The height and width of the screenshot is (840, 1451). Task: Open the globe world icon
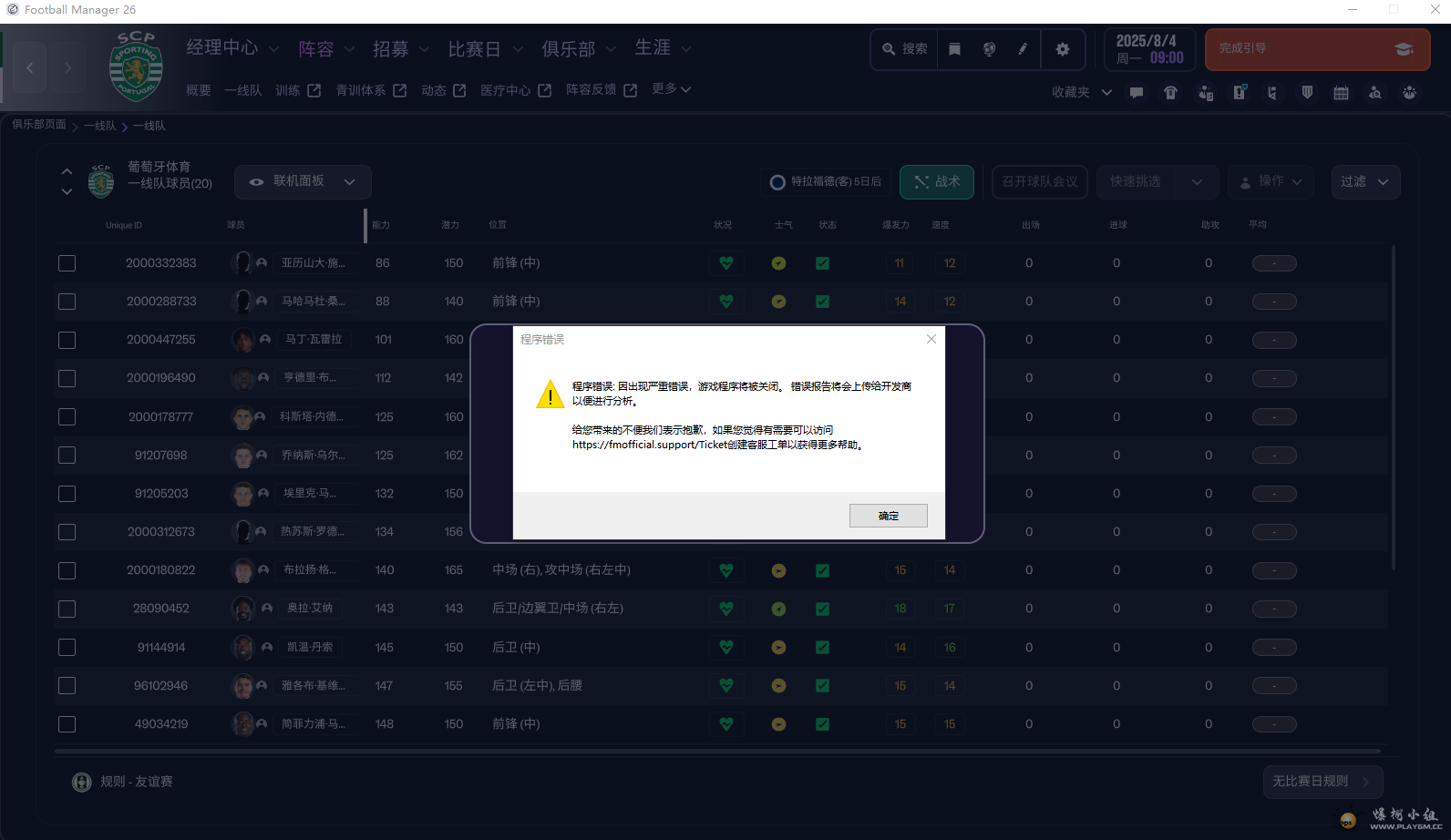click(x=989, y=49)
